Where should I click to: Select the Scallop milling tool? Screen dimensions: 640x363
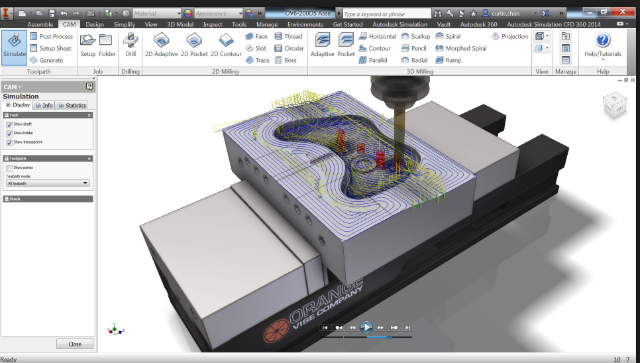(x=416, y=36)
